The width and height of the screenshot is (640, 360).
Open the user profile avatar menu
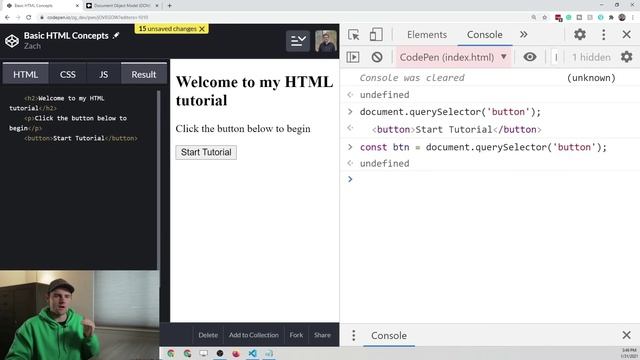click(x=326, y=41)
